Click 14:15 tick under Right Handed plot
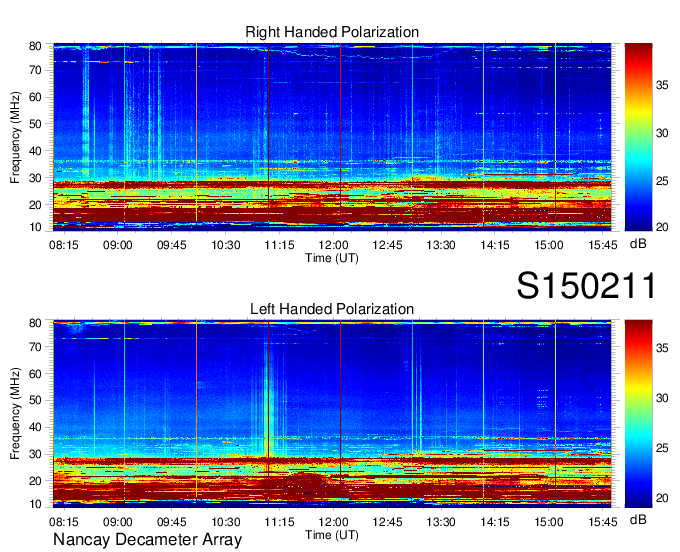This screenshot has height=552, width=680. 495,245
